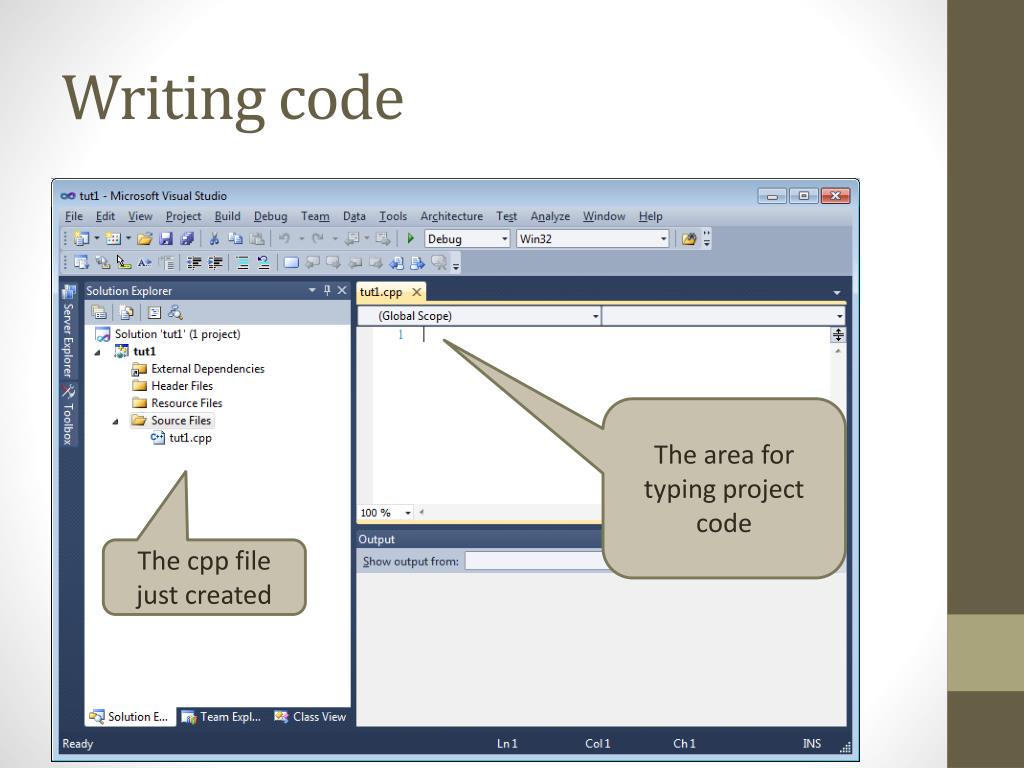
Task: Click the View Class Diagram icon in Solution Explorer
Action: click(x=175, y=313)
